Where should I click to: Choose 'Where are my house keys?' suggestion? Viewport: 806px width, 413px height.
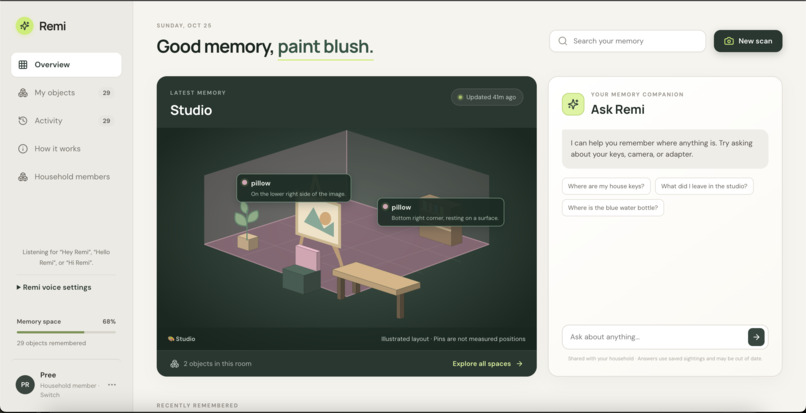tap(606, 186)
